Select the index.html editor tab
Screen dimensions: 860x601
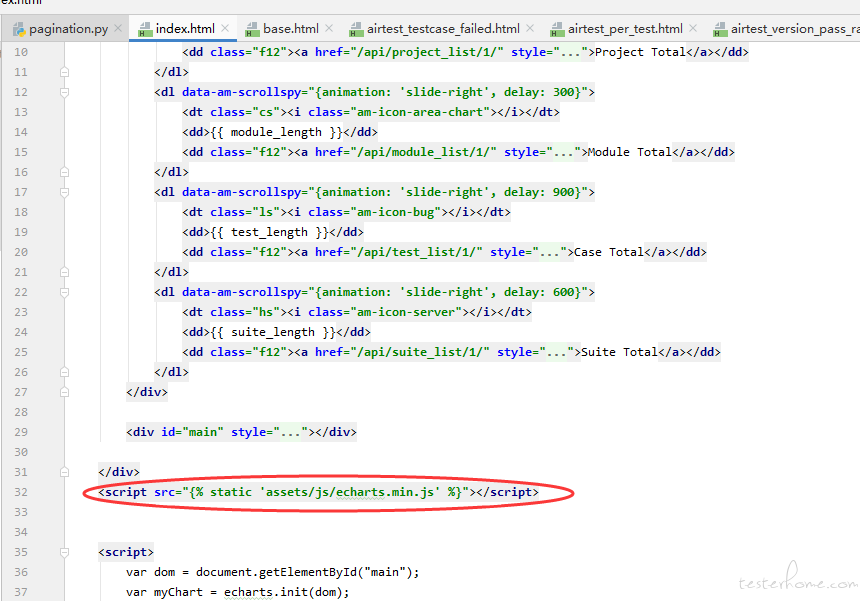185,29
